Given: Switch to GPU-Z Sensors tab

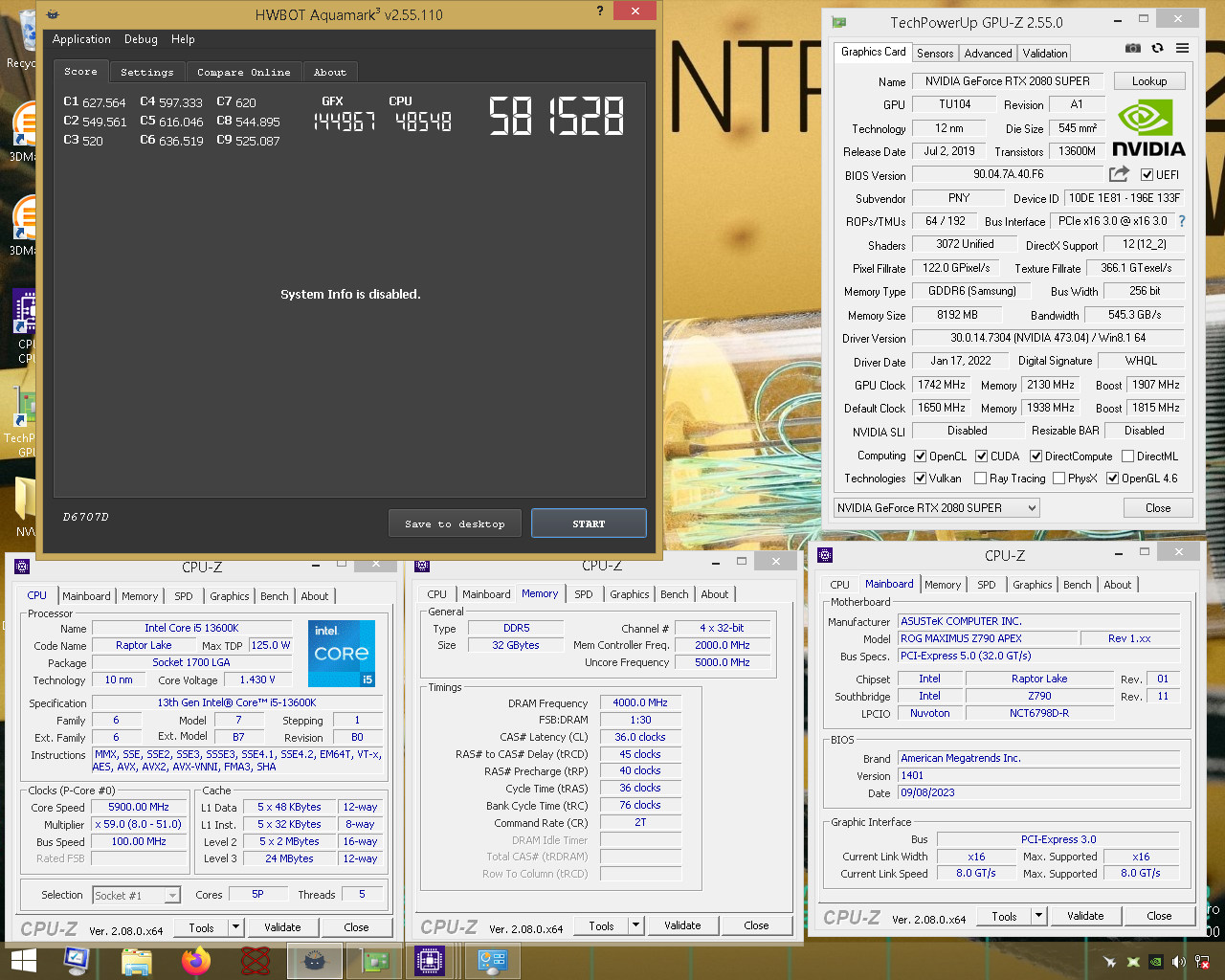Looking at the screenshot, I should [935, 54].
